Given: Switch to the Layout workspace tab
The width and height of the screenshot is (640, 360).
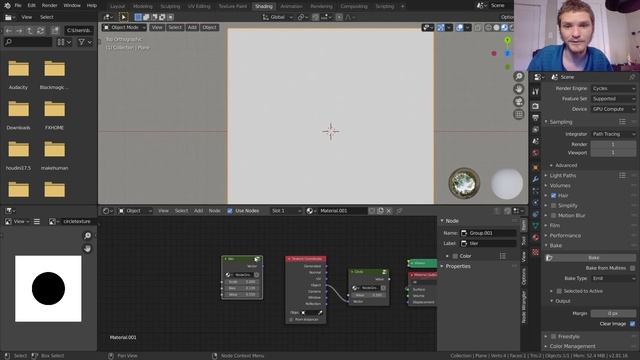Looking at the screenshot, I should (117, 7).
